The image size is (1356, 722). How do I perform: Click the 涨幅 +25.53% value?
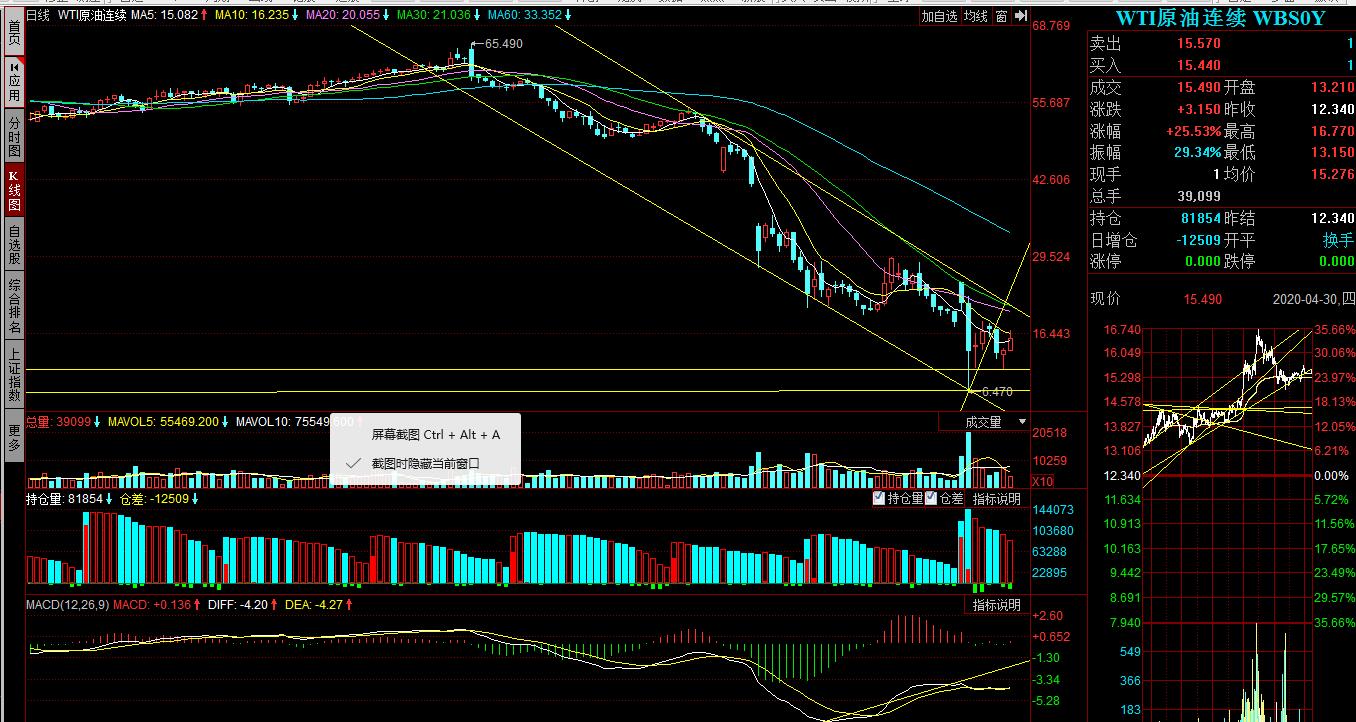tap(1194, 131)
